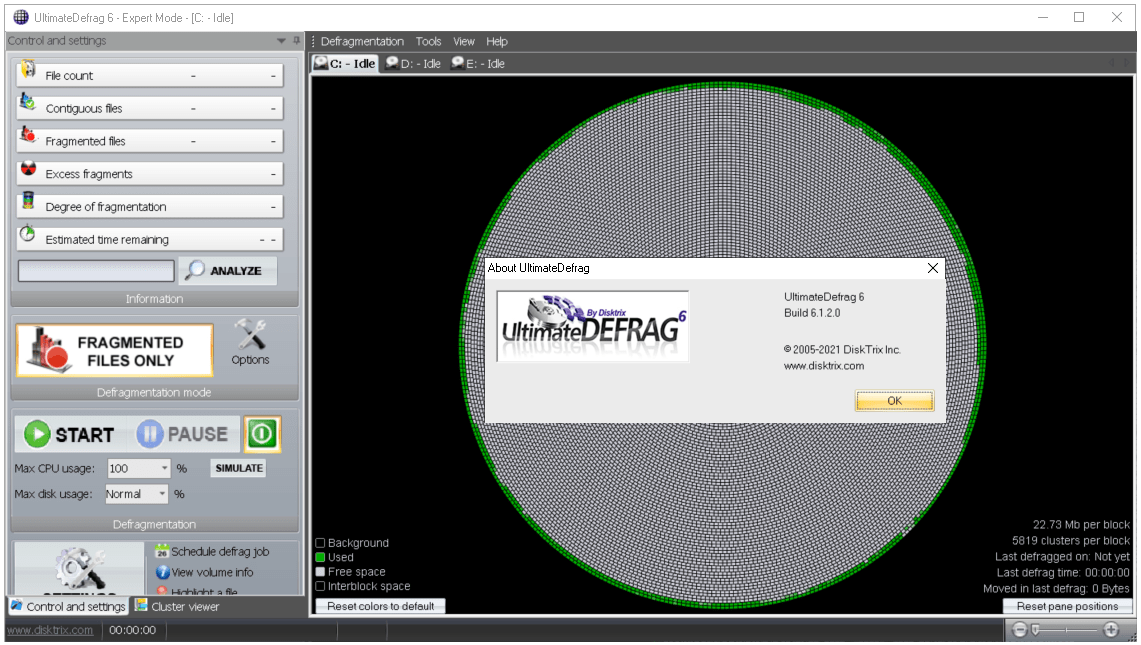Screen dimensions: 1141x645
Task: Click the 00:00:00 elapsed timer in status bar
Action: click(132, 630)
